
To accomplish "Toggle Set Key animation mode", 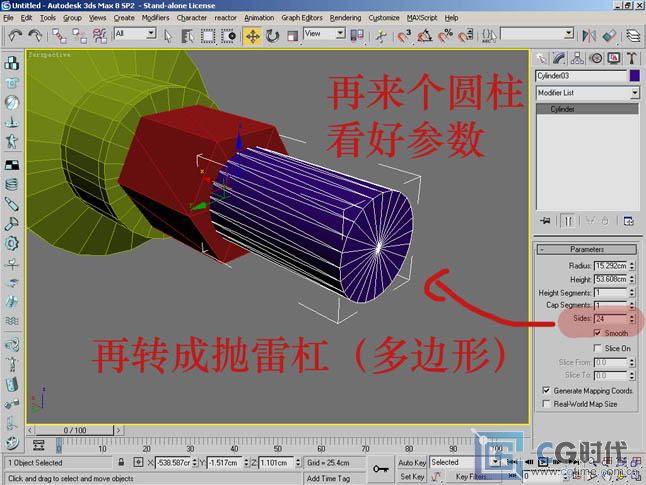I will (412, 476).
